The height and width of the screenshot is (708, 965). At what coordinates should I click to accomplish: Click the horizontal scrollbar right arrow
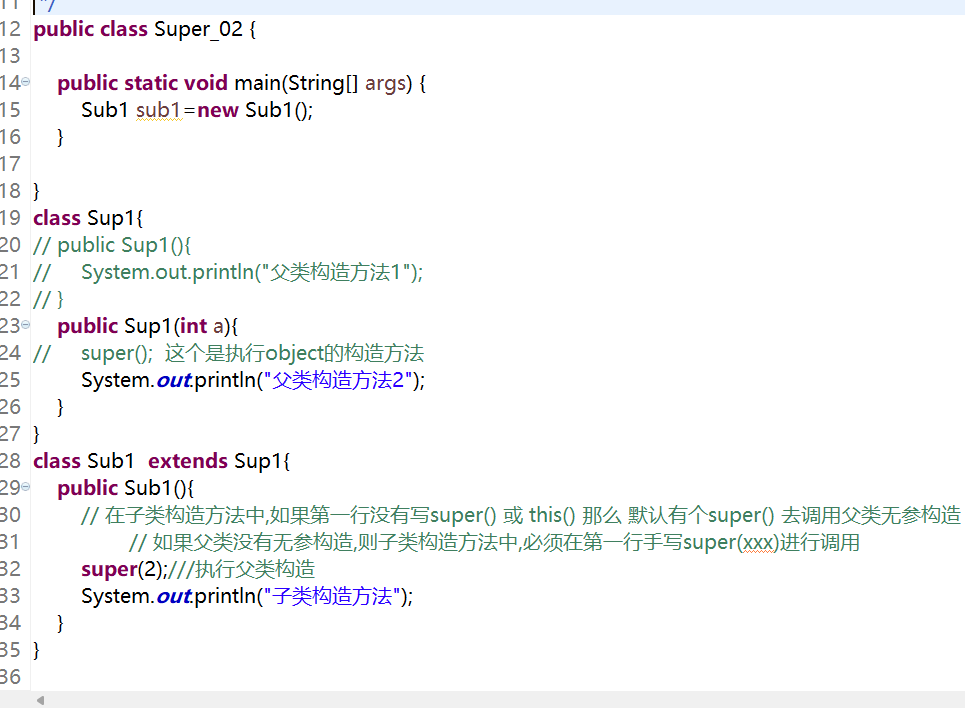(x=957, y=700)
